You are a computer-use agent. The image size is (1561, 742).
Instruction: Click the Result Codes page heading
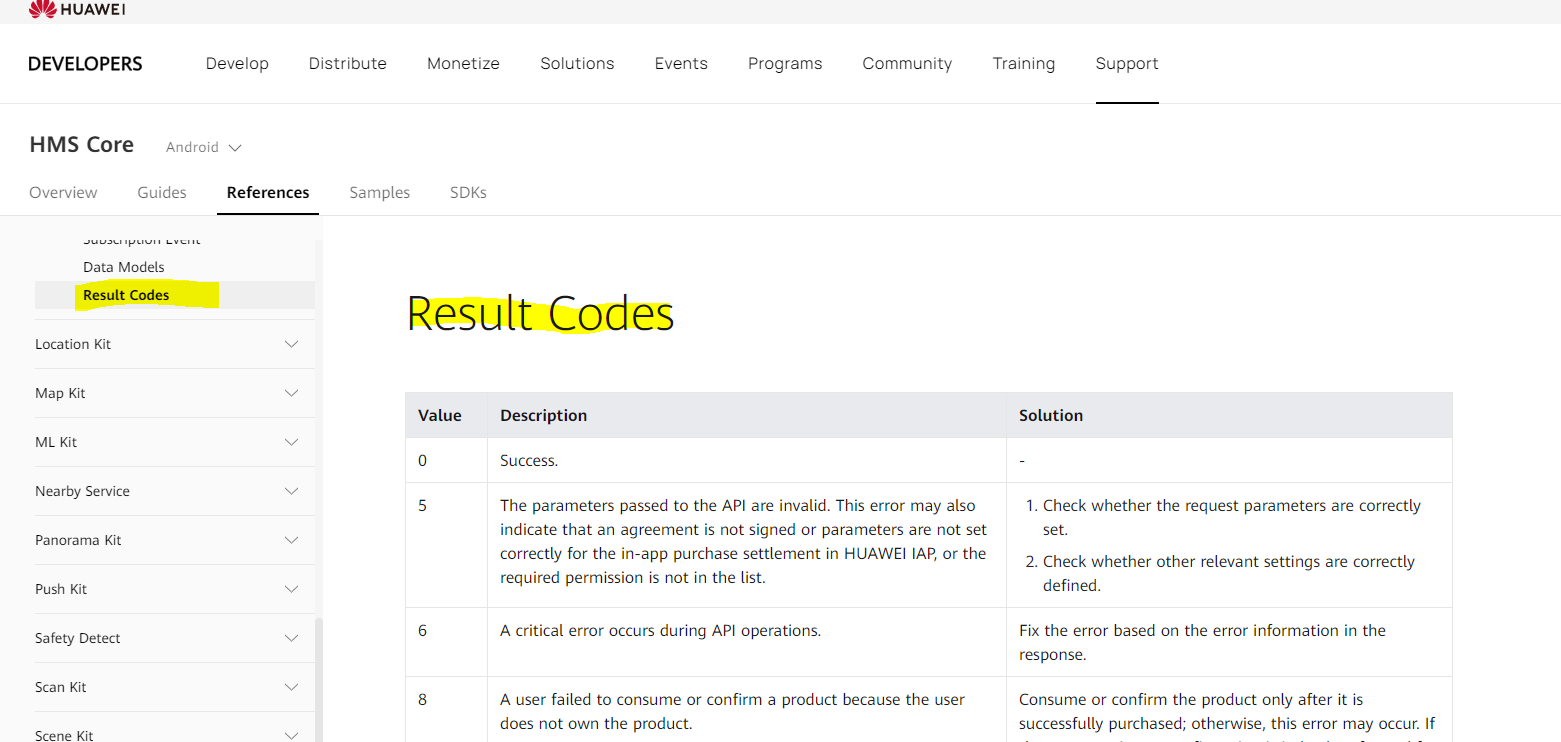point(540,313)
